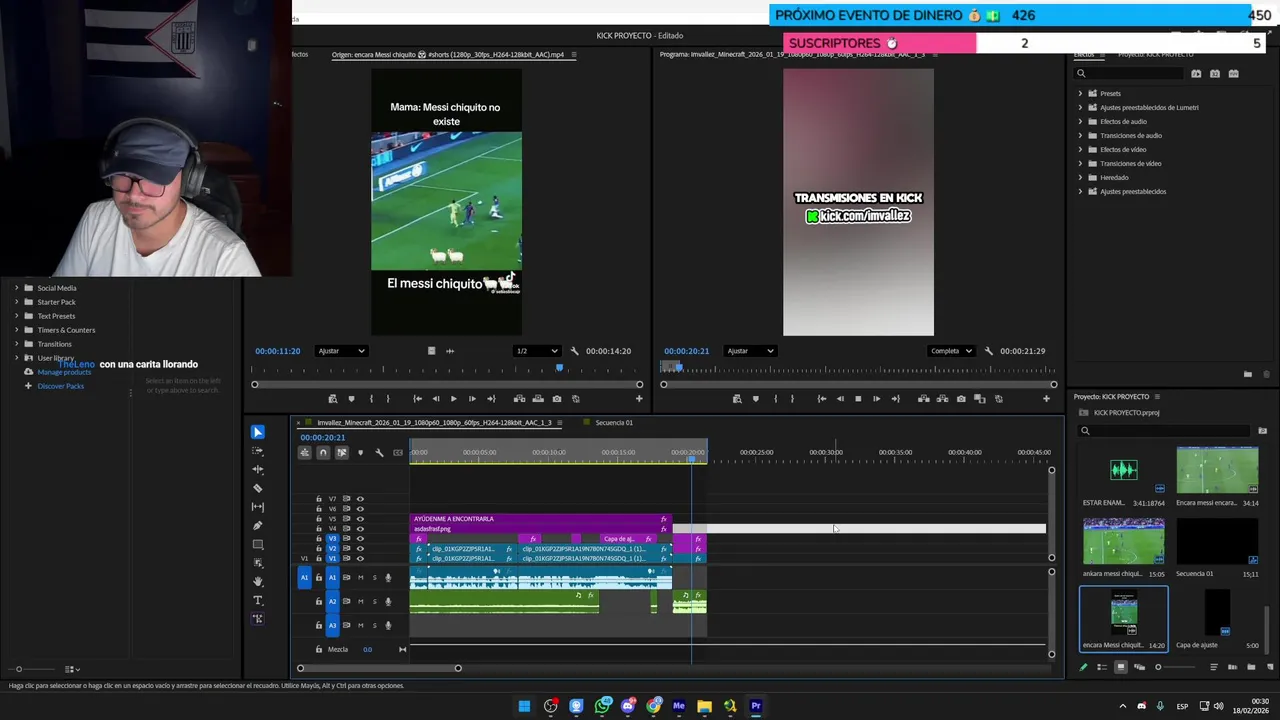Viewport: 1280px width, 720px height.
Task: Open Source monitor zoom Ajustar dropdown
Action: click(x=341, y=351)
